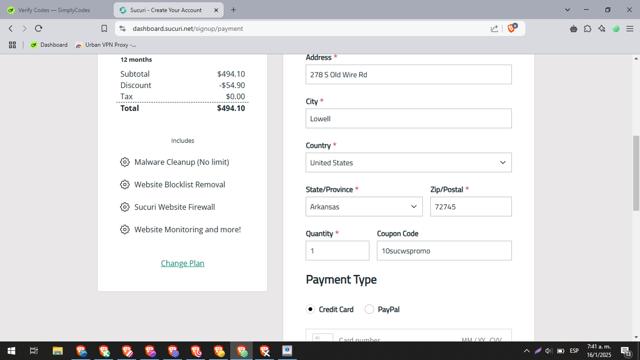Click the Tax amount $0.00
The width and height of the screenshot is (640, 360).
click(236, 96)
